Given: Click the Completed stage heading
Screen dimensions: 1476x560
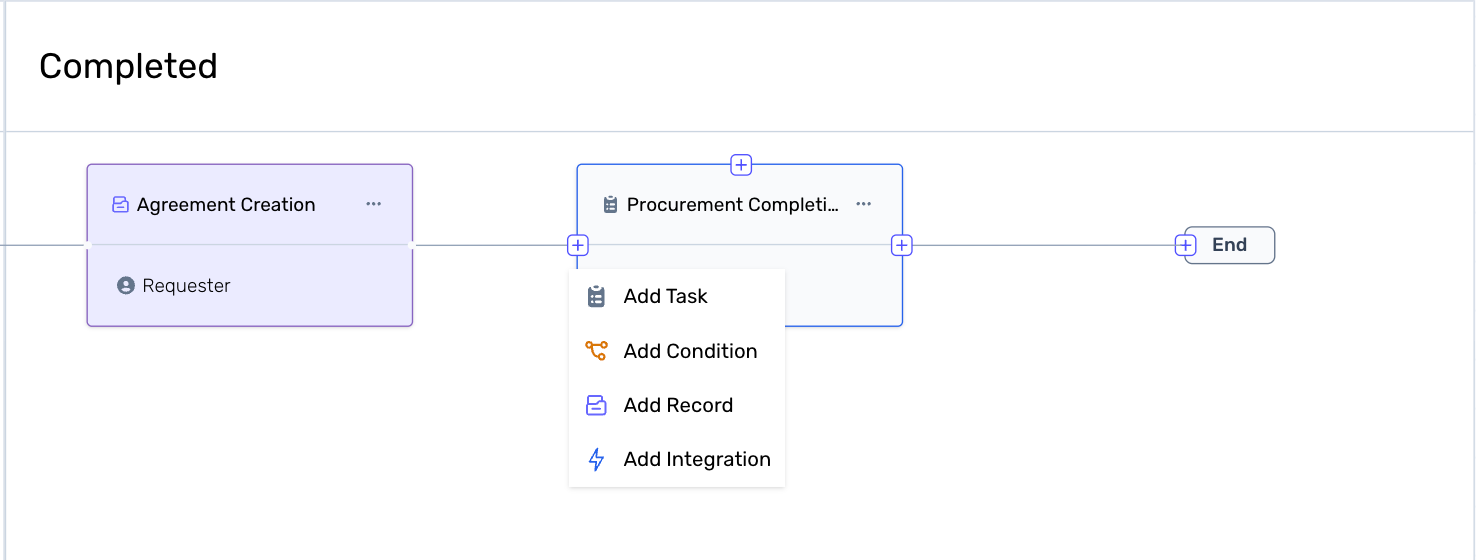Looking at the screenshot, I should [128, 66].
